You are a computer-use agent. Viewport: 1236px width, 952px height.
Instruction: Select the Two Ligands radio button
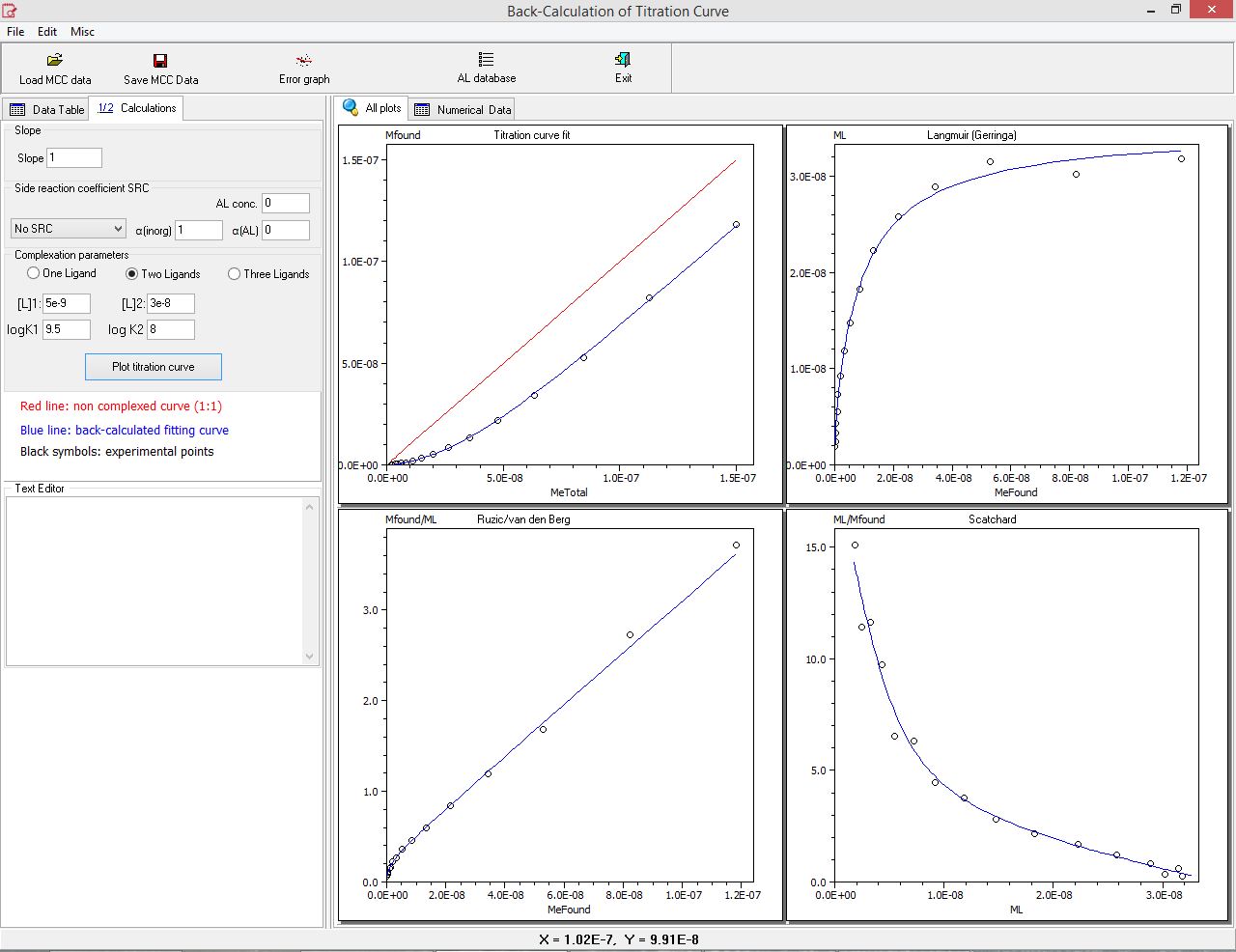tap(132, 274)
